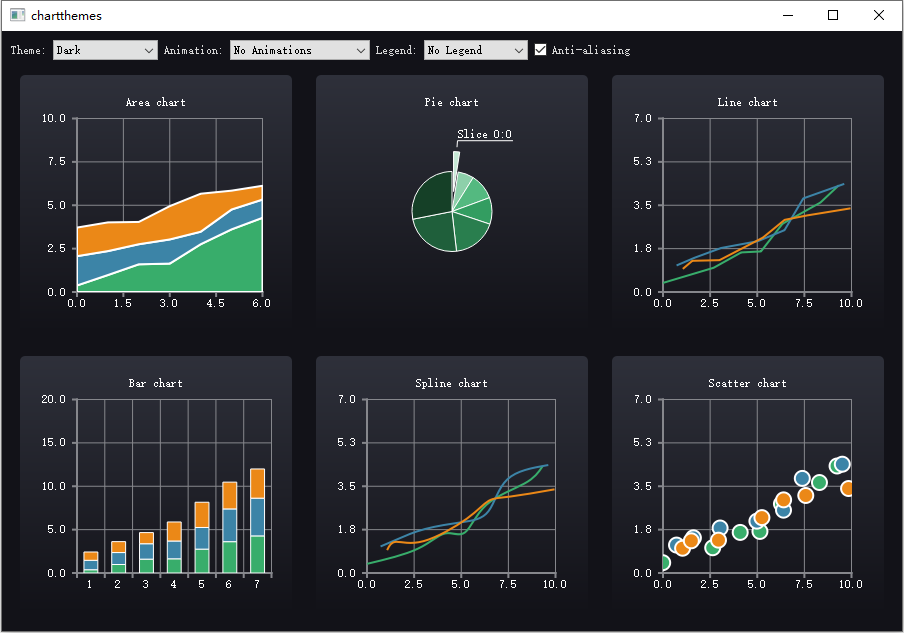Click the Slice 0:0 label
Screen dimensions: 904x633
coord(484,134)
